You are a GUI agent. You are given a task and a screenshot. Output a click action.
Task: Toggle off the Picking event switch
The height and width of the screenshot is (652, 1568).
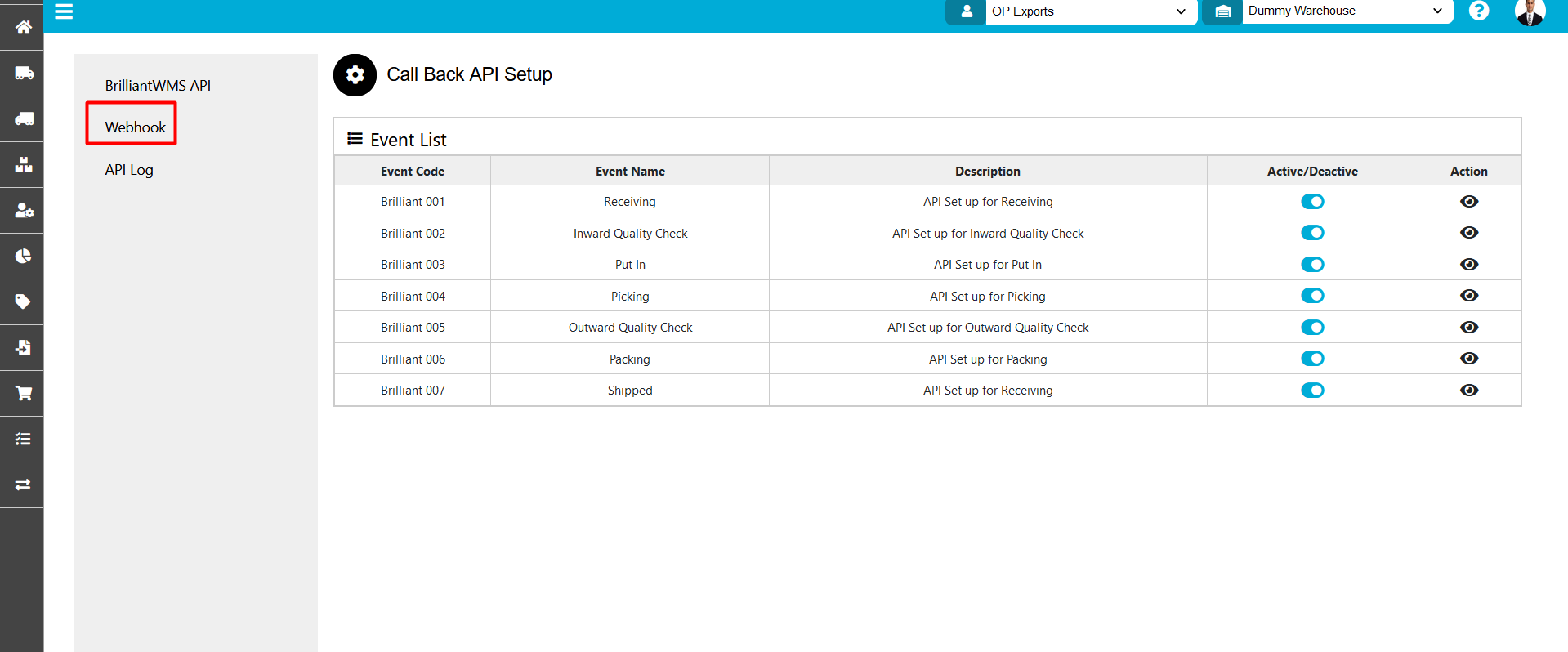[1312, 296]
